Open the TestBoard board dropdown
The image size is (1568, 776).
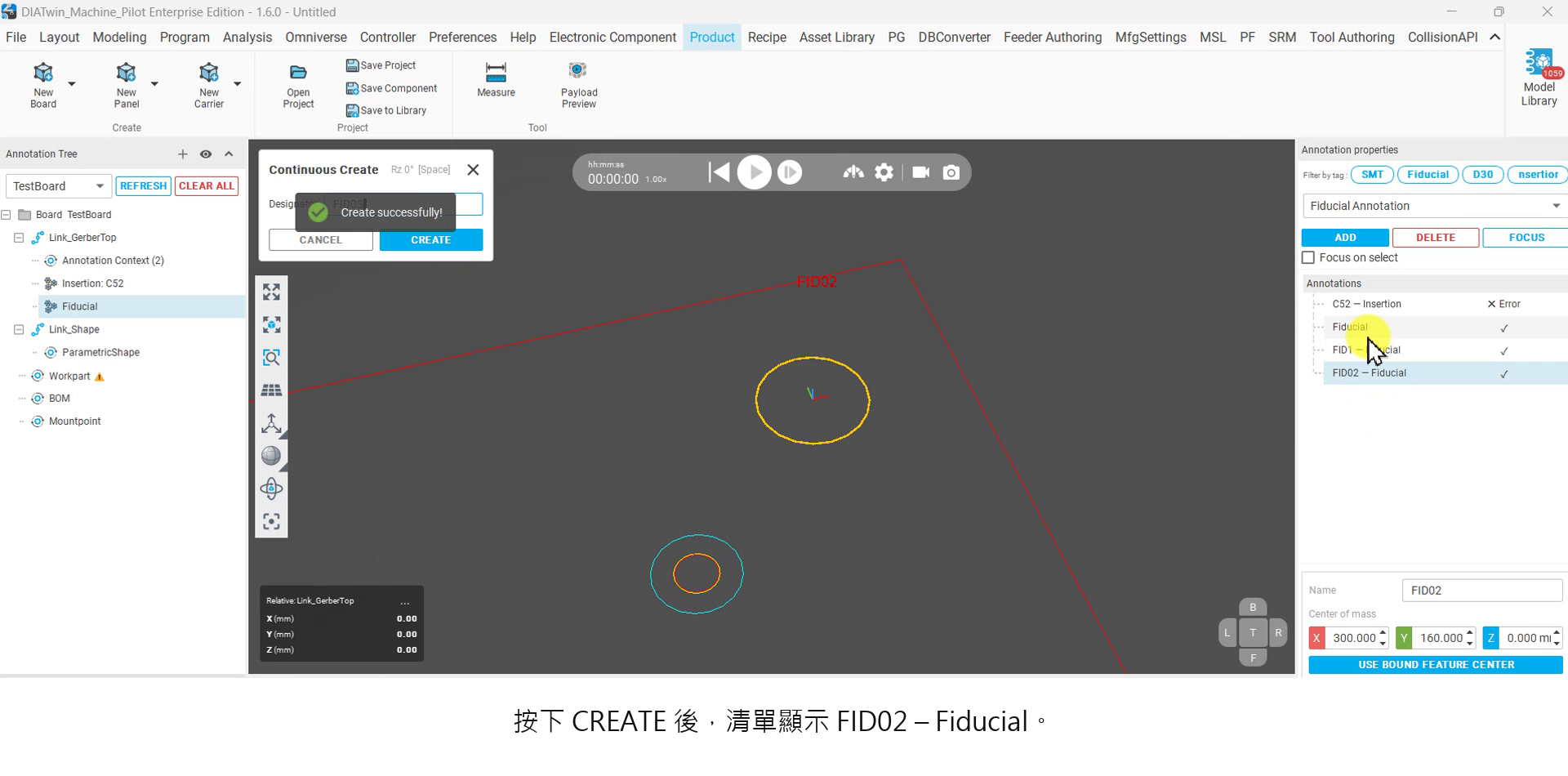[58, 186]
